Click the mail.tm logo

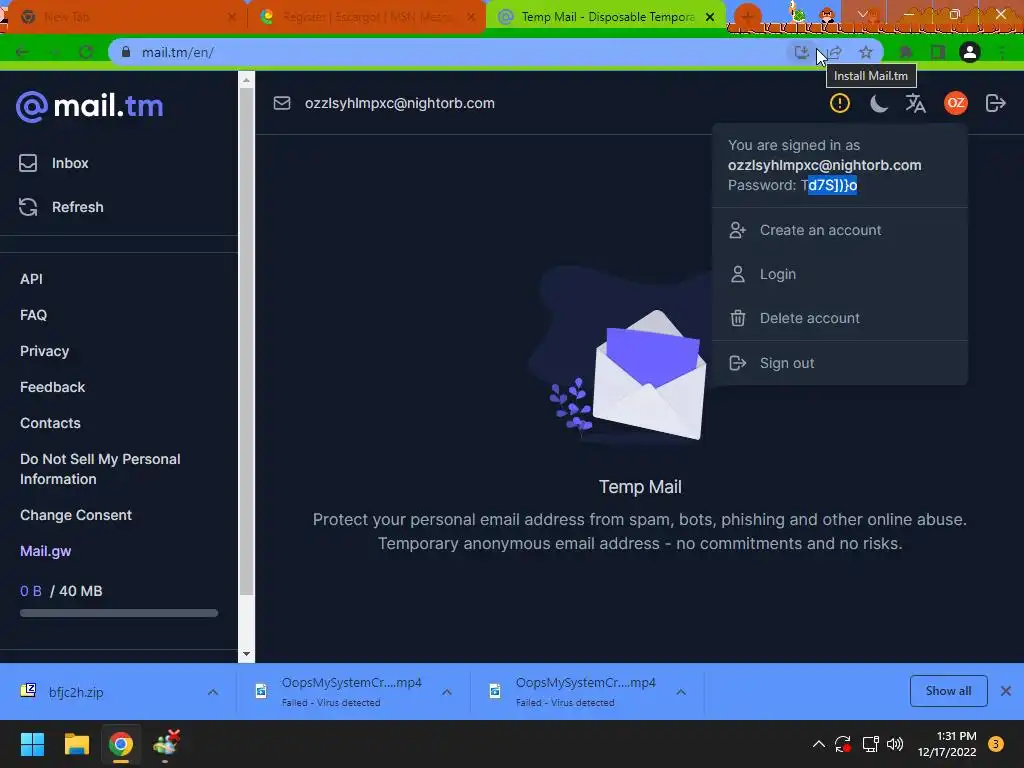point(89,106)
